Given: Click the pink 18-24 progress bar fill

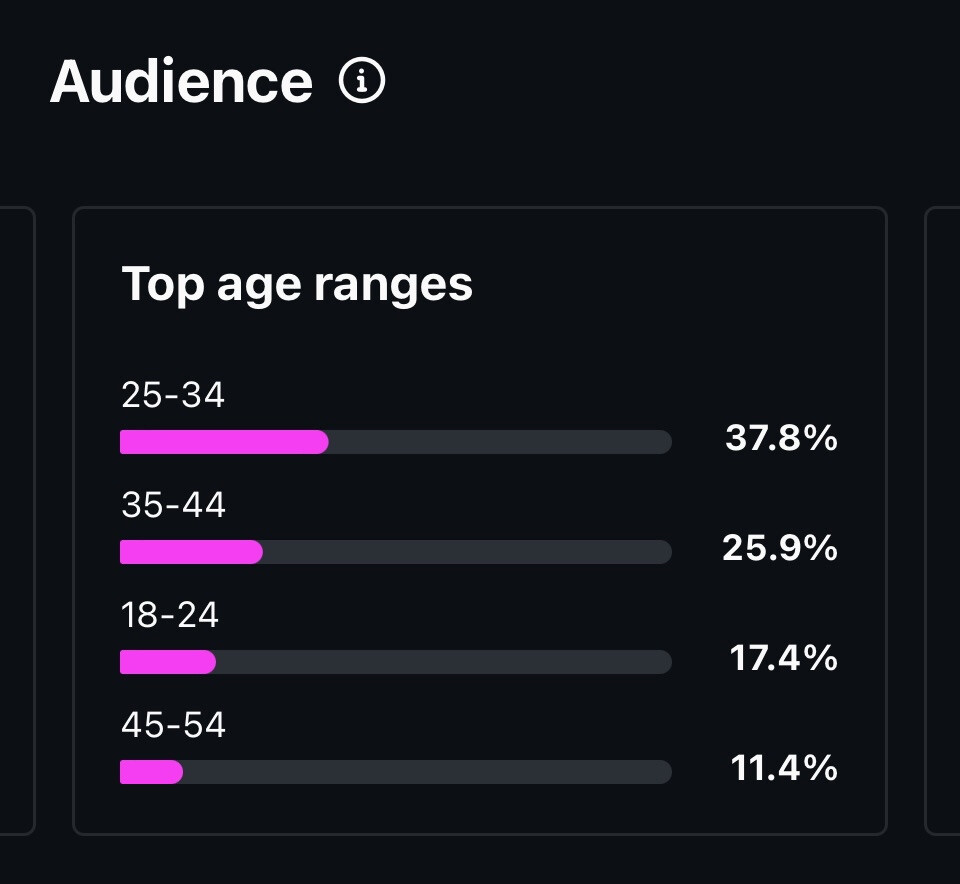Looking at the screenshot, I should point(167,662).
